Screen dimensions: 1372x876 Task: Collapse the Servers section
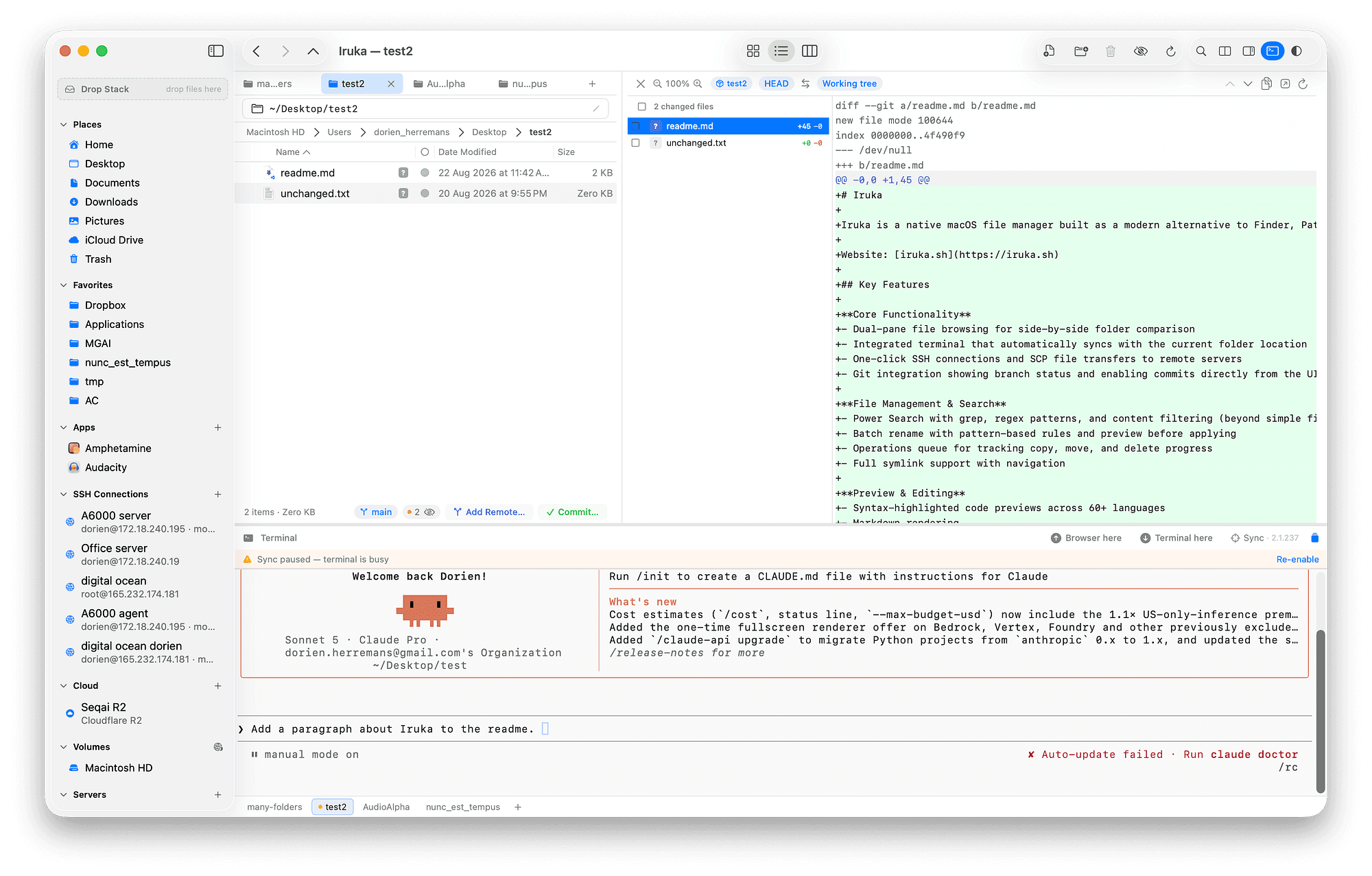pos(64,794)
